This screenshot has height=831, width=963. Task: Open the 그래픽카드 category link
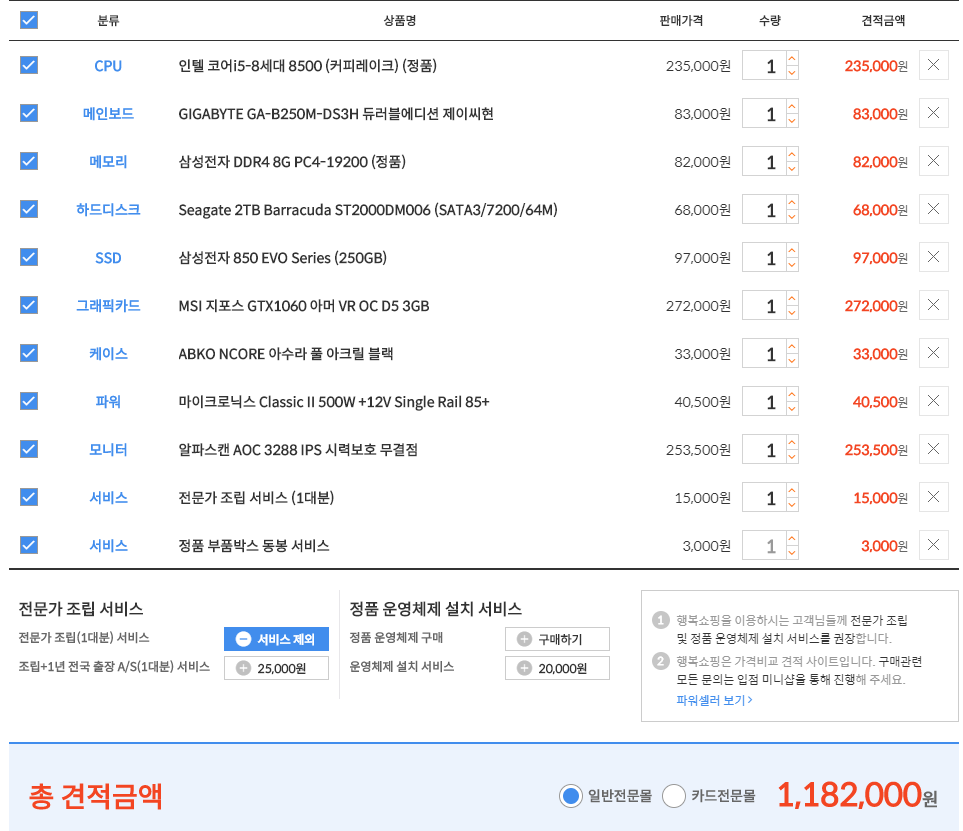tap(108, 306)
